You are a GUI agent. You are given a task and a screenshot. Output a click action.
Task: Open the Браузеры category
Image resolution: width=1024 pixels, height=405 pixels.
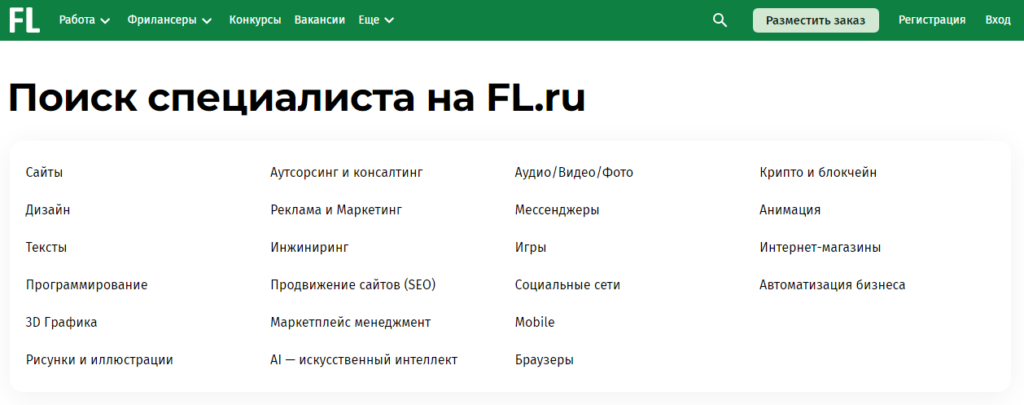(544, 360)
